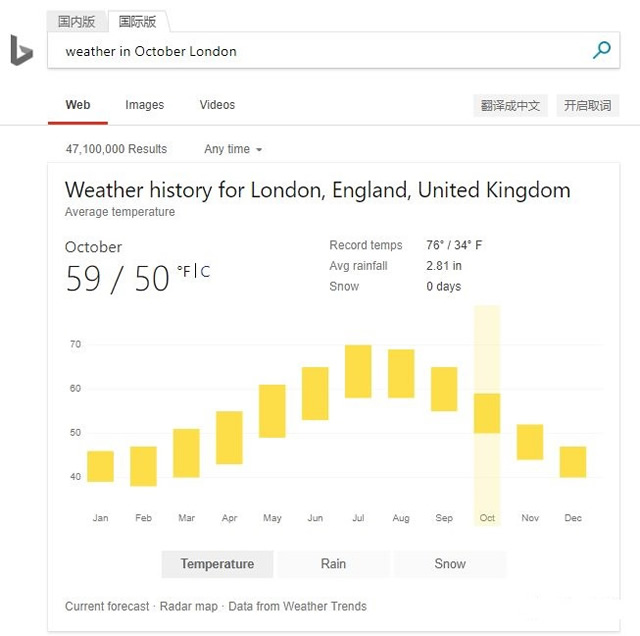Click the highlighted October temperature bar

click(x=487, y=413)
